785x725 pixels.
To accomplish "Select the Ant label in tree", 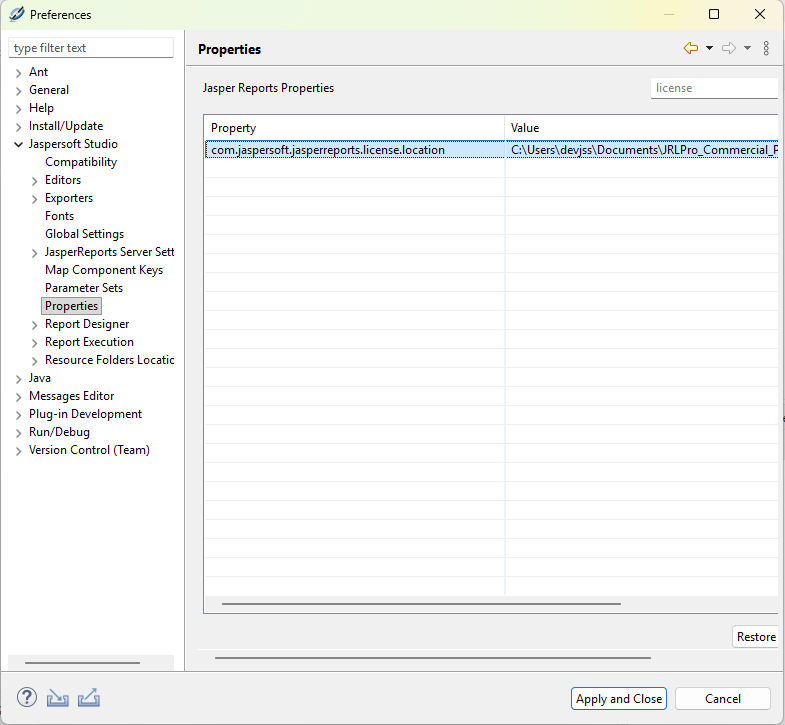I will click(38, 72).
